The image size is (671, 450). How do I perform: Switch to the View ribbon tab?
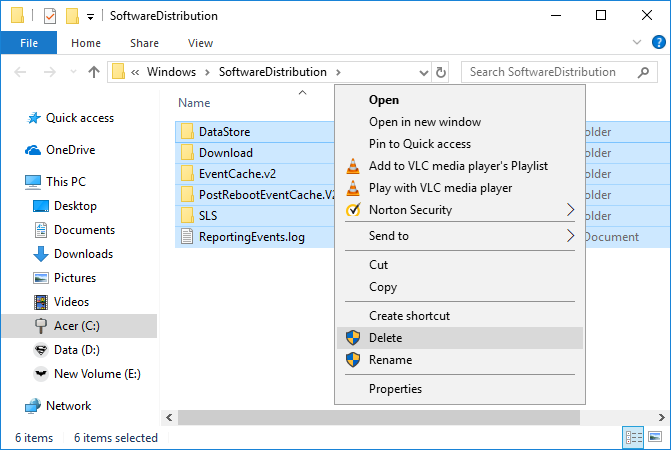click(x=200, y=43)
